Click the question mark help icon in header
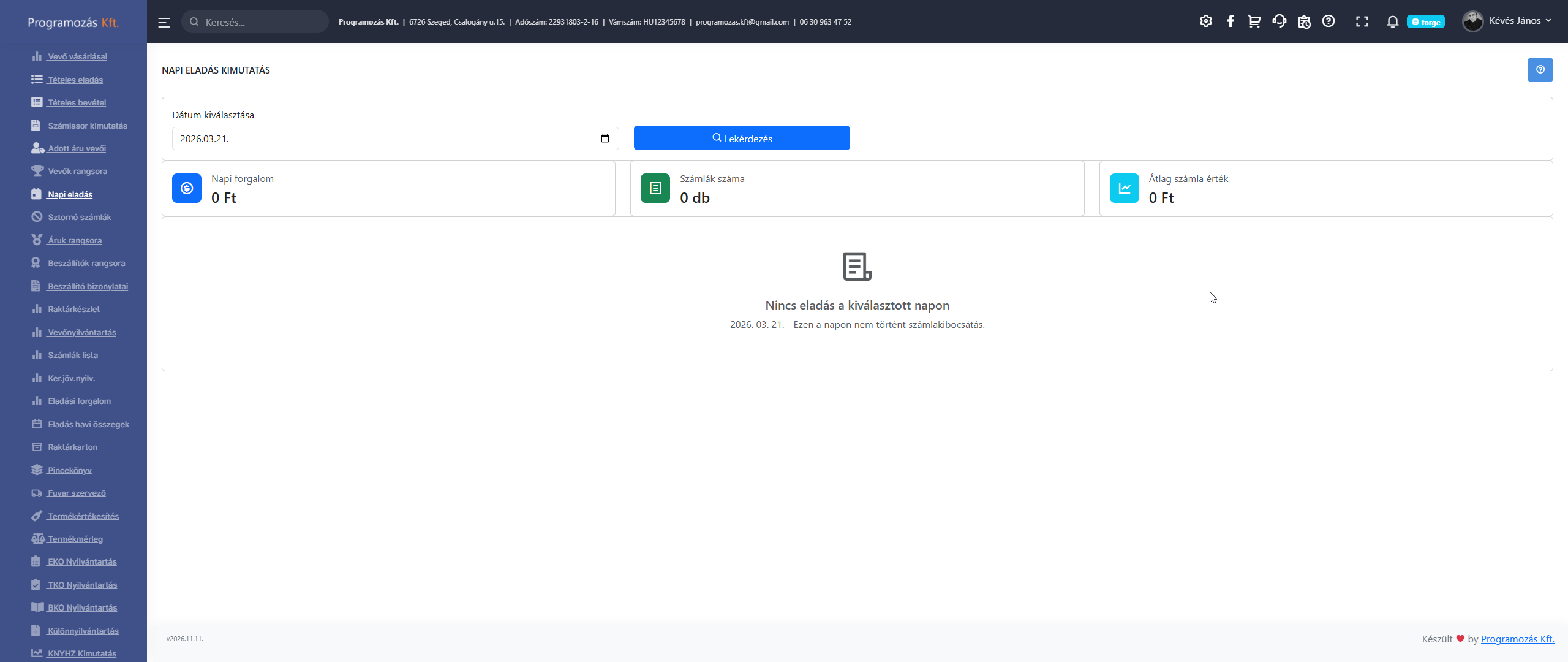This screenshot has height=662, width=1568. 1329,21
